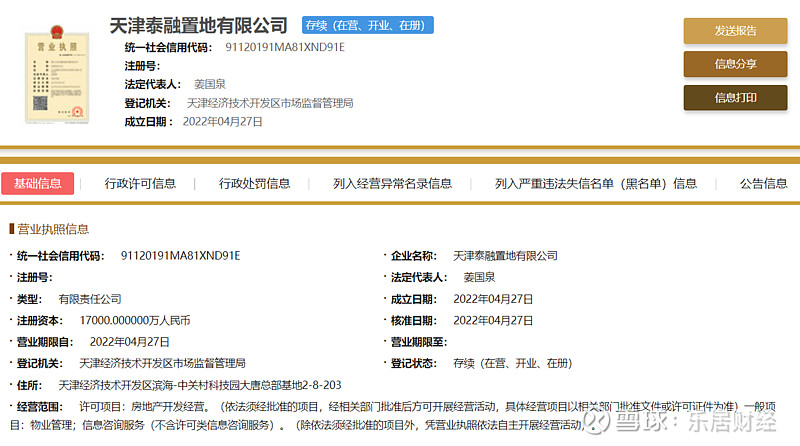800x446 pixels.
Task: Click 企业名称 value 天津泰融置地有限公司
Action: (505, 256)
